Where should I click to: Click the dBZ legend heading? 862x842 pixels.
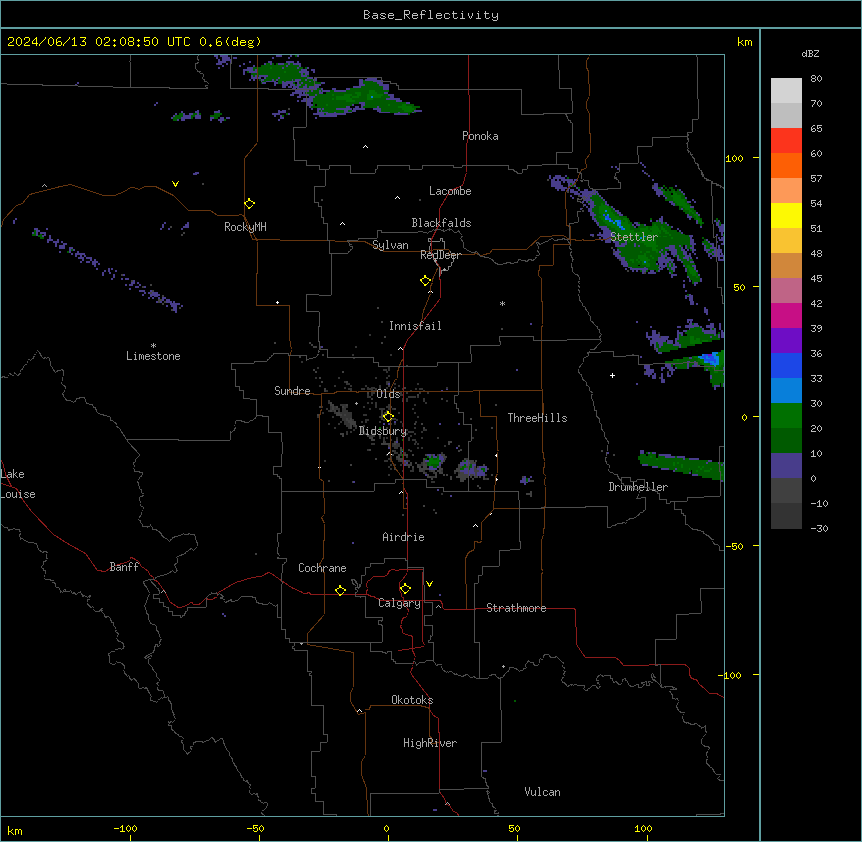click(810, 53)
